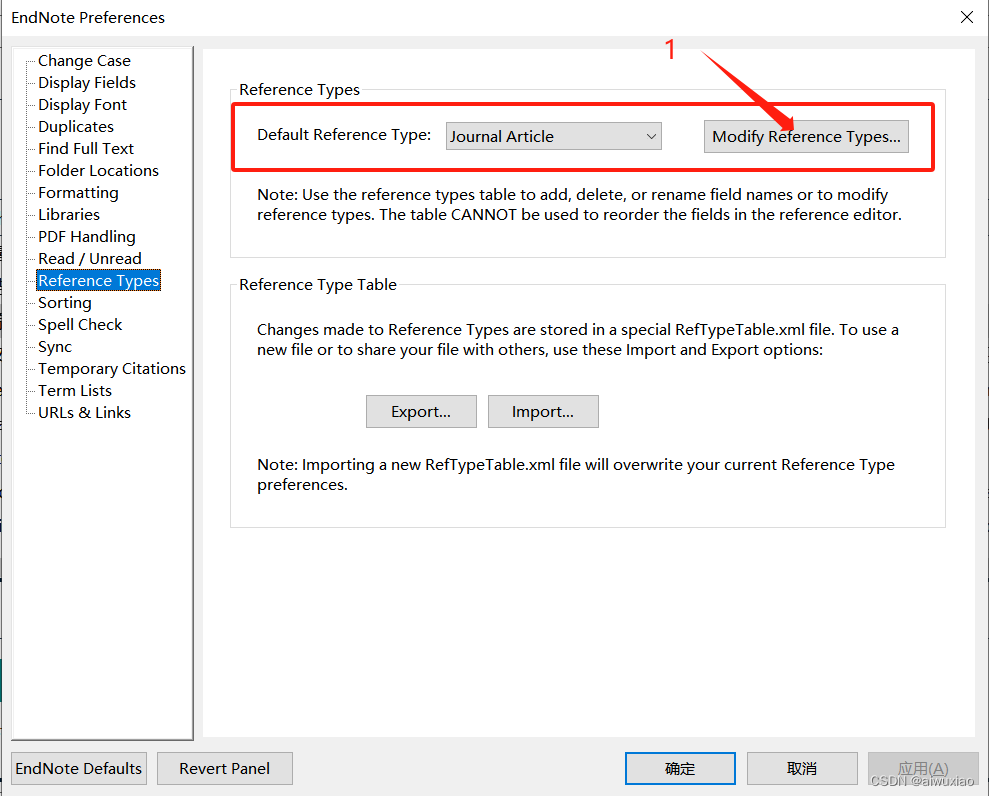989x796 pixels.
Task: Close the EndNote Preferences dialog
Action: [x=966, y=17]
